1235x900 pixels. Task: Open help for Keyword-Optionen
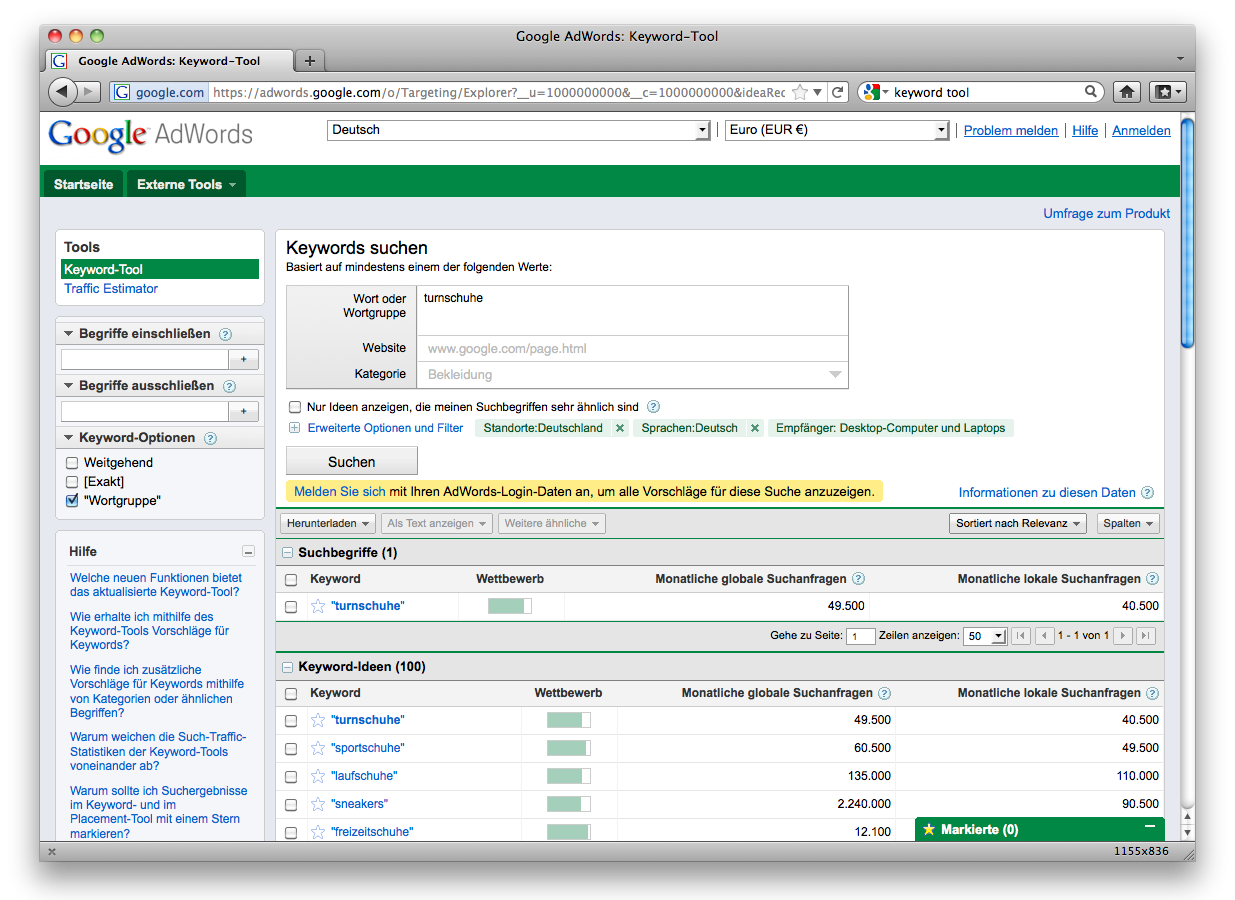pos(210,438)
